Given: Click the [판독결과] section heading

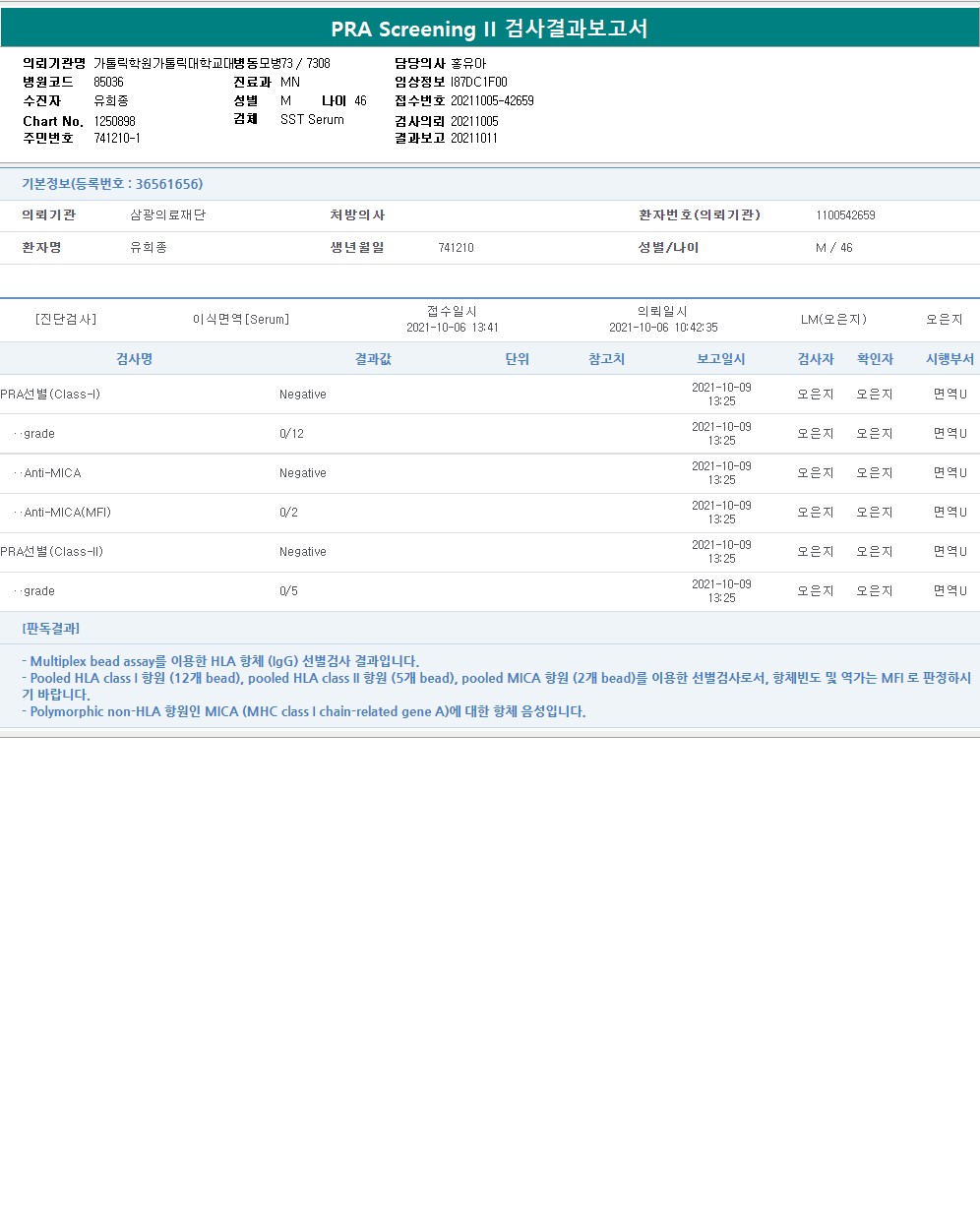Looking at the screenshot, I should click(x=50, y=628).
